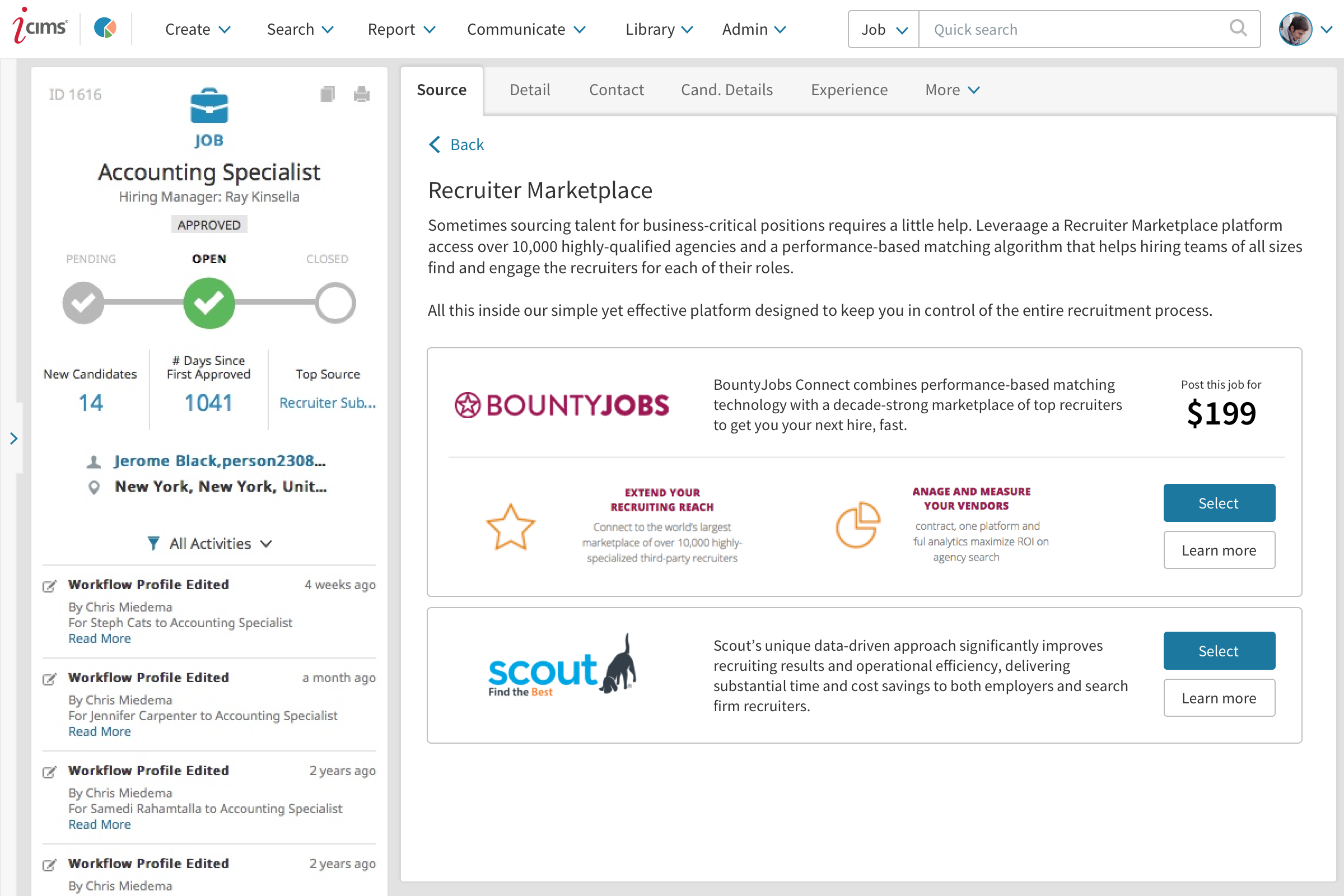Click the orange pie chart icon
1344x896 pixels.
tap(858, 525)
